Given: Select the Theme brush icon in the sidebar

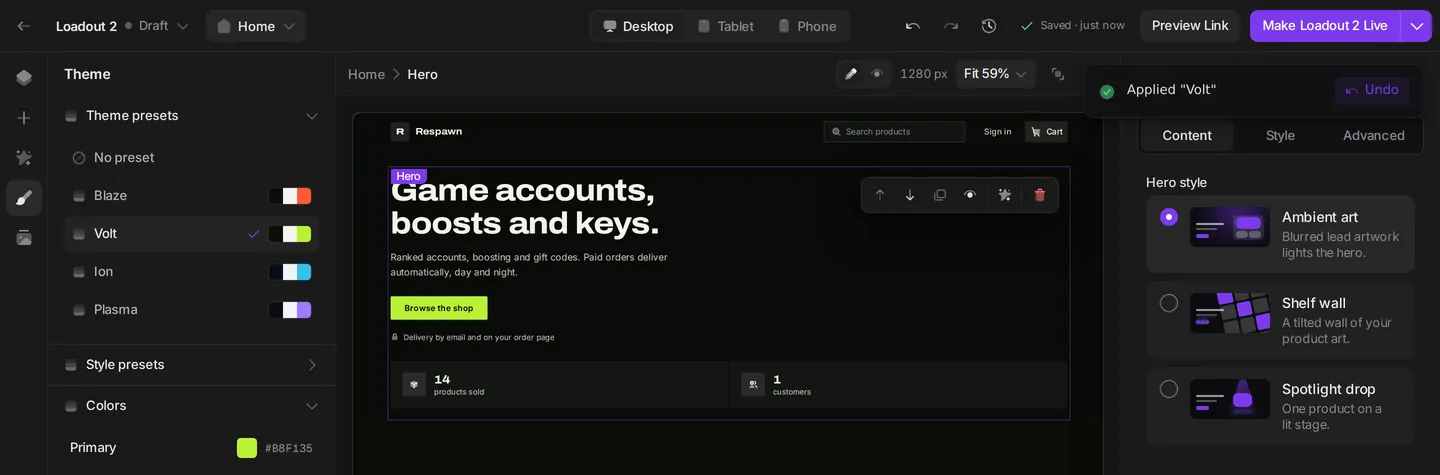Looking at the screenshot, I should pos(24,198).
